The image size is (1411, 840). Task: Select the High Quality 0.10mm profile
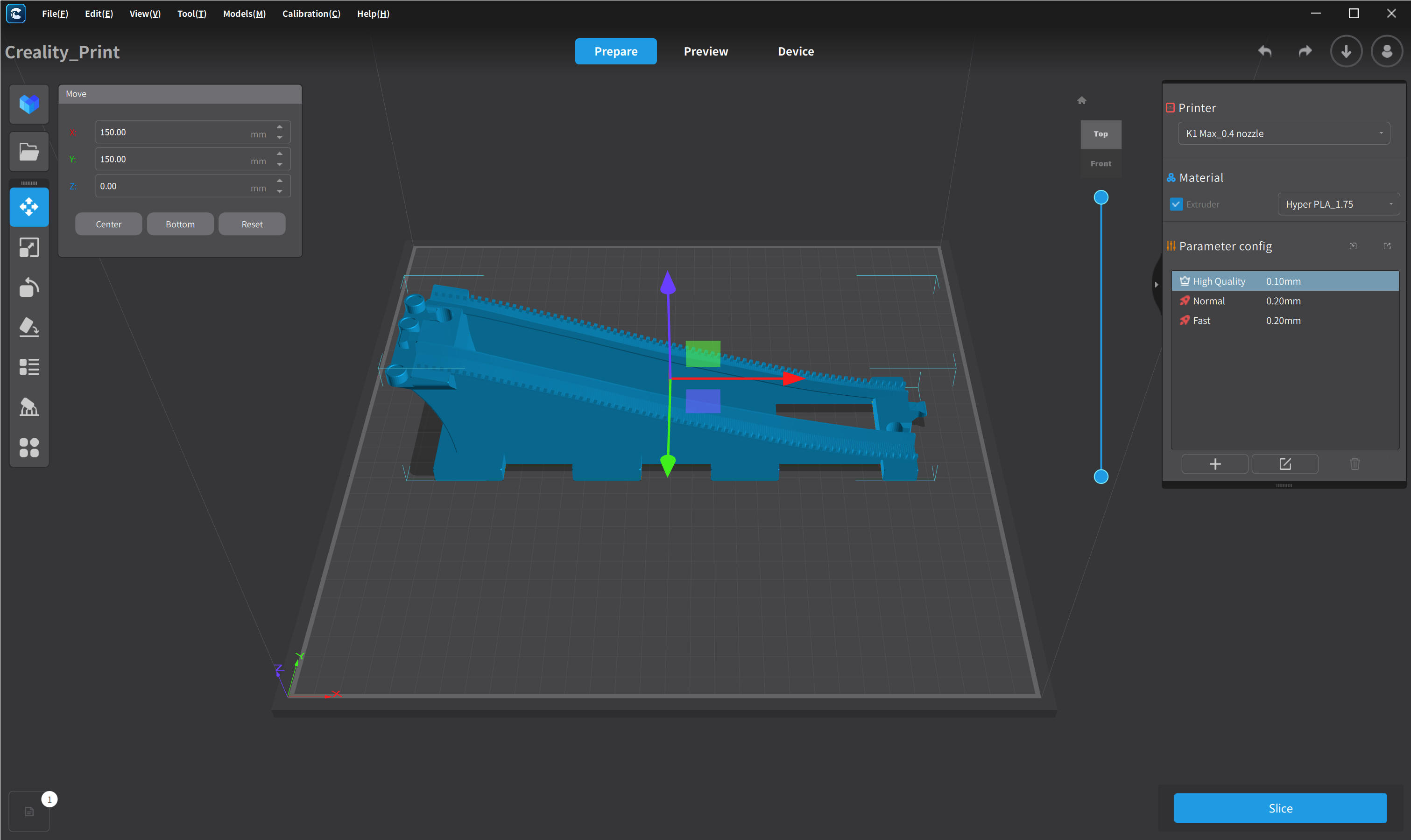(1285, 281)
